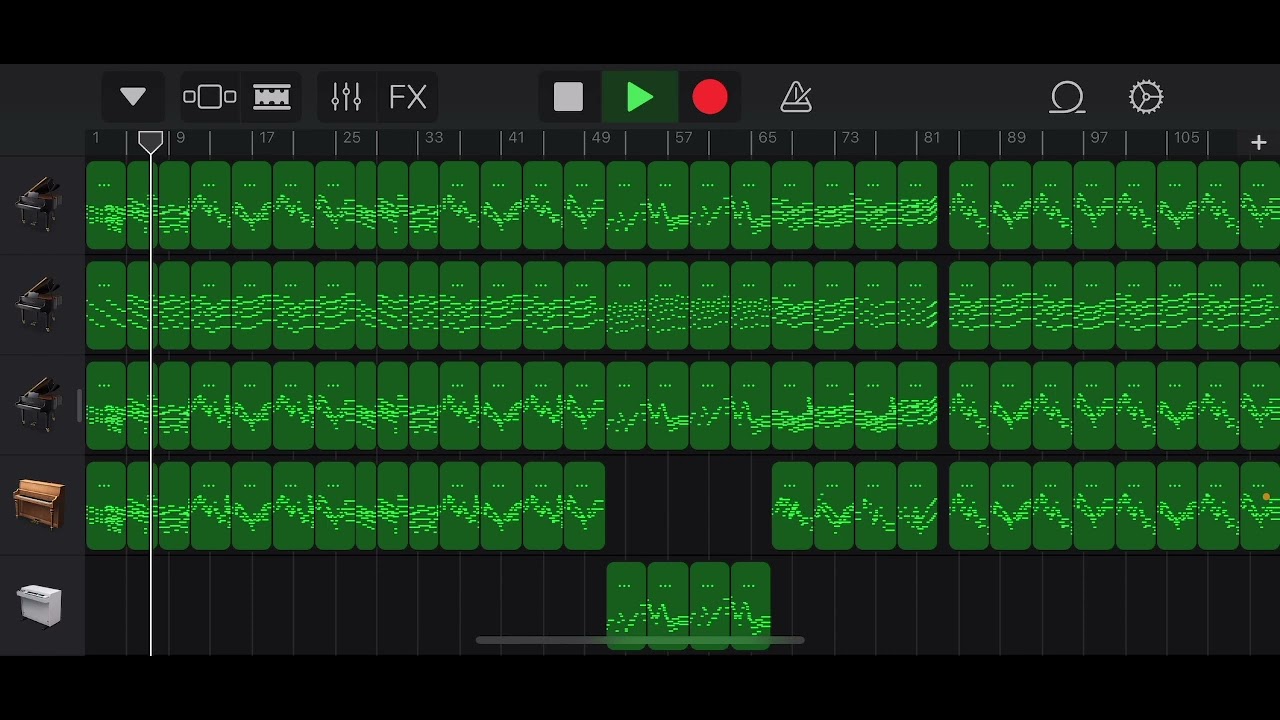Select the third grand piano track icon
Viewport: 1280px width, 720px height.
coord(40,404)
